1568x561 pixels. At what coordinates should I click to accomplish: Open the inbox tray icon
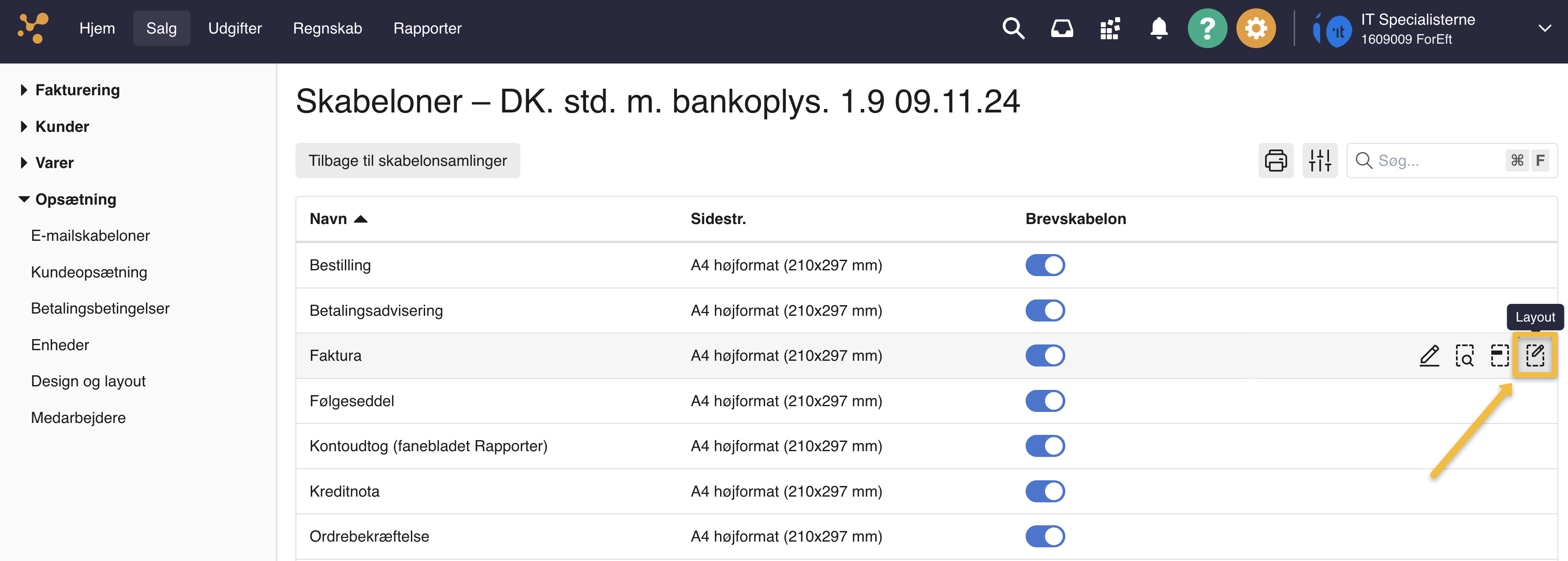1061,29
